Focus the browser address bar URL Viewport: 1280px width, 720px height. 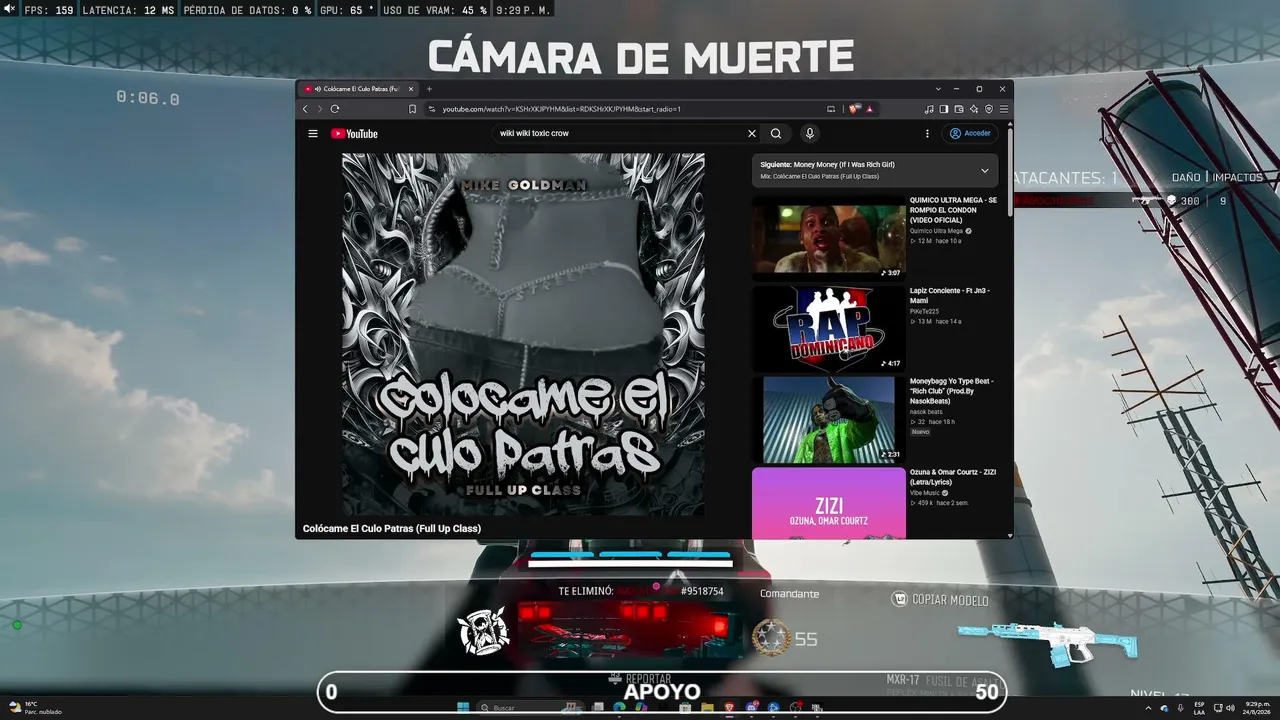coord(561,109)
